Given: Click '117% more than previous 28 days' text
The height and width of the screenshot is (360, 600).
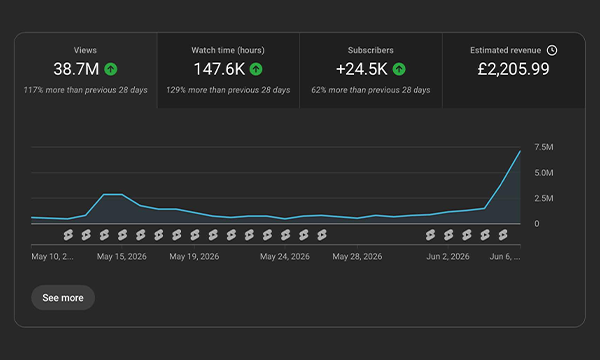Looking at the screenshot, I should click(x=85, y=90).
